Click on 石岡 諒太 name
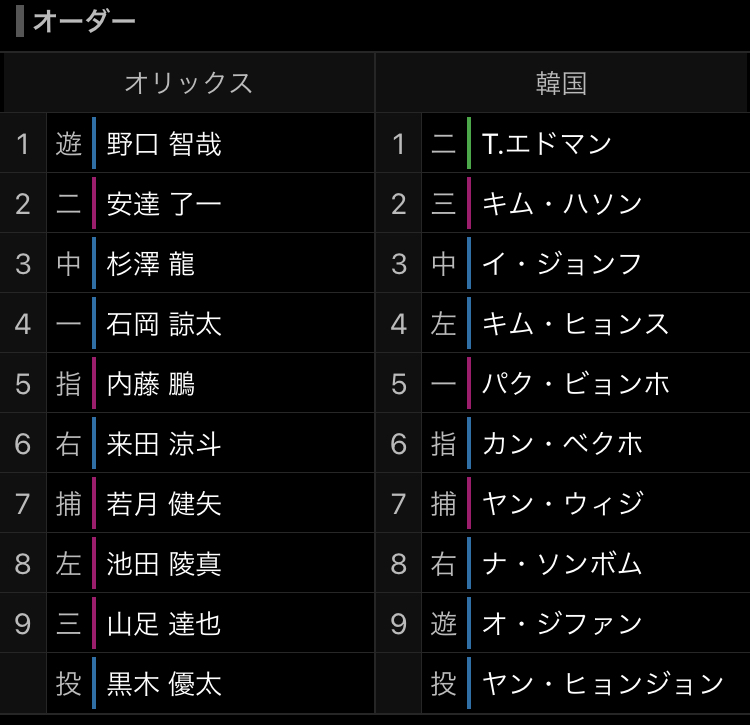This screenshot has width=750, height=725. (164, 324)
